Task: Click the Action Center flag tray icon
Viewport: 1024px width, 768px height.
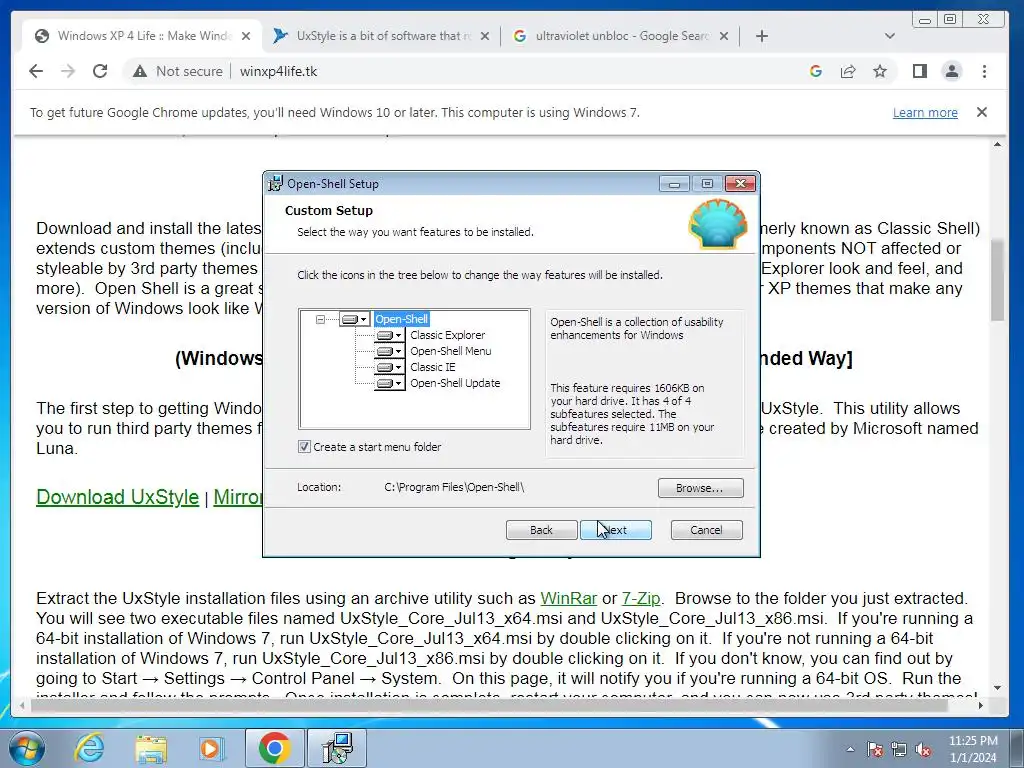Action: tap(875, 750)
